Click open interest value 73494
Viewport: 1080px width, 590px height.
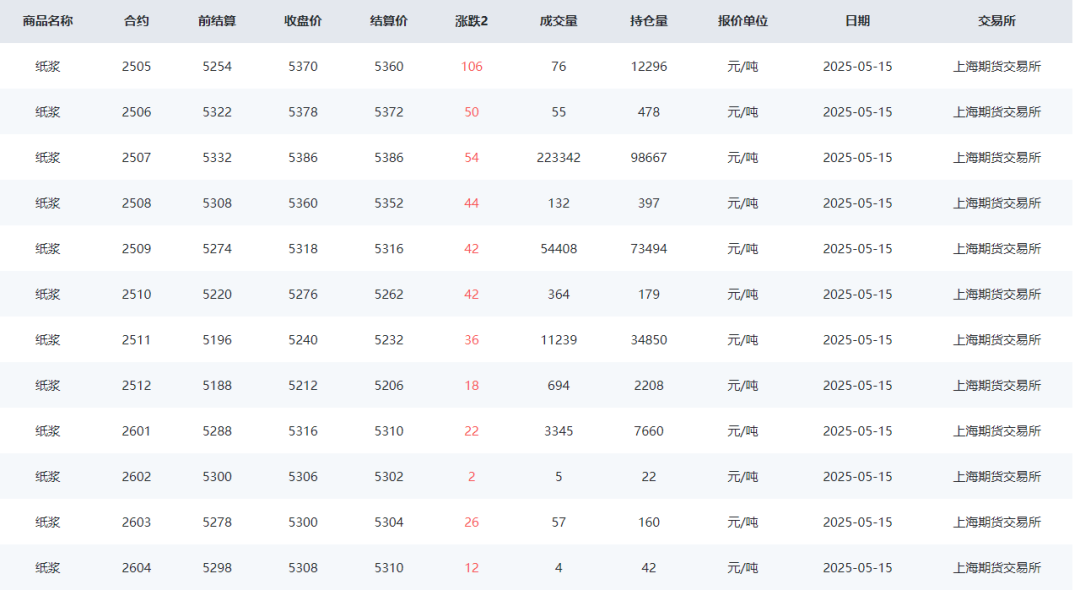tap(649, 249)
